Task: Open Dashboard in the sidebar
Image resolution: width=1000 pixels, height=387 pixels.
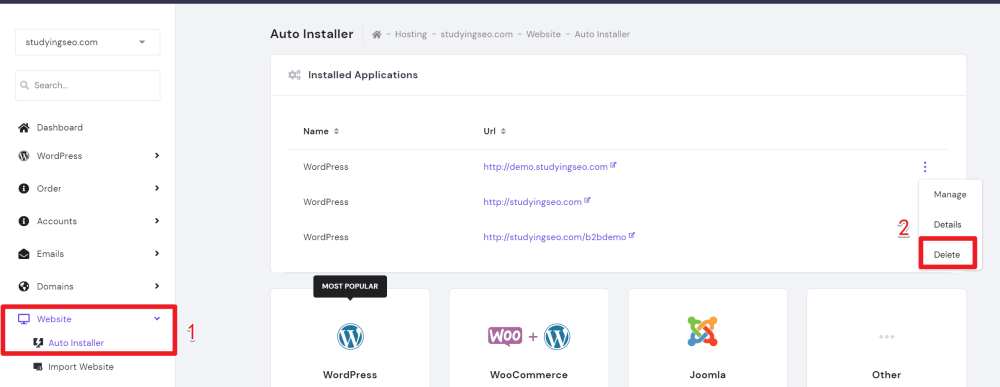Action: (x=60, y=128)
